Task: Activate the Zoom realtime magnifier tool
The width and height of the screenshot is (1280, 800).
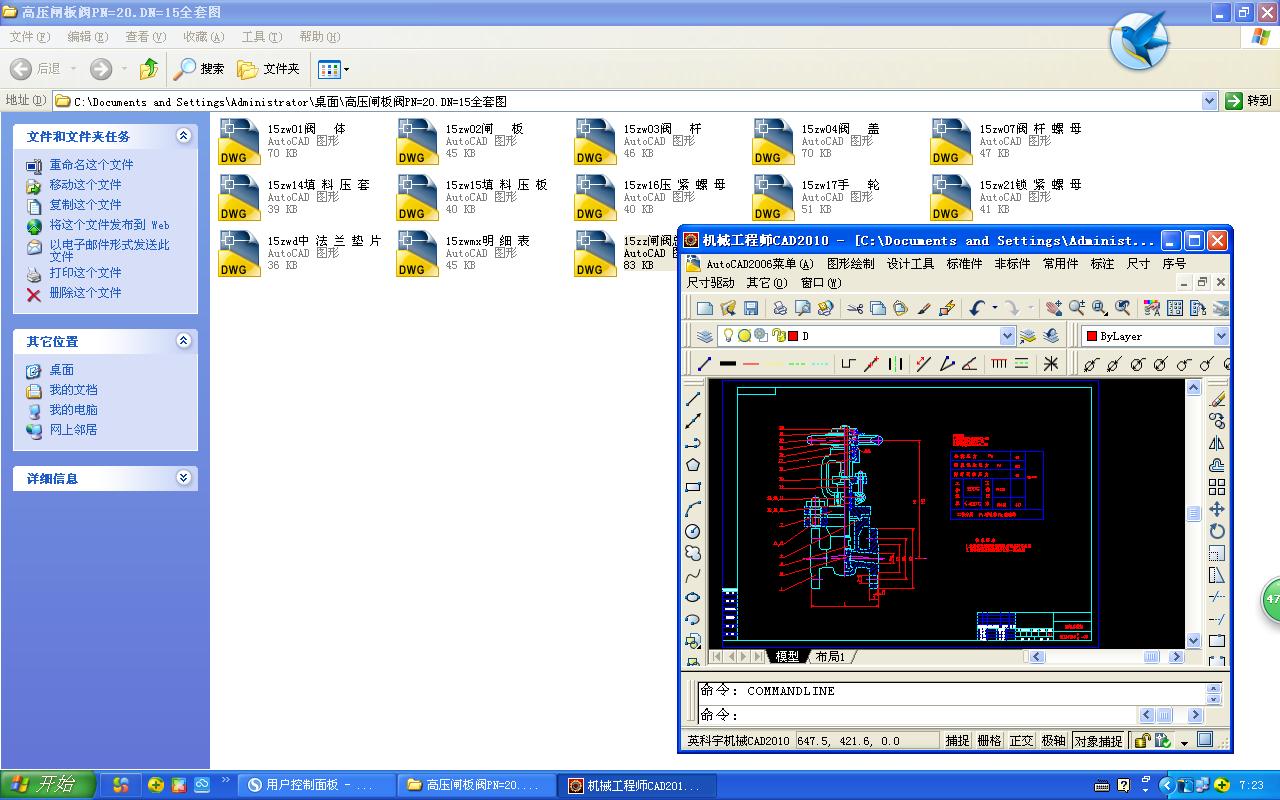Action: pyautogui.click(x=1076, y=309)
